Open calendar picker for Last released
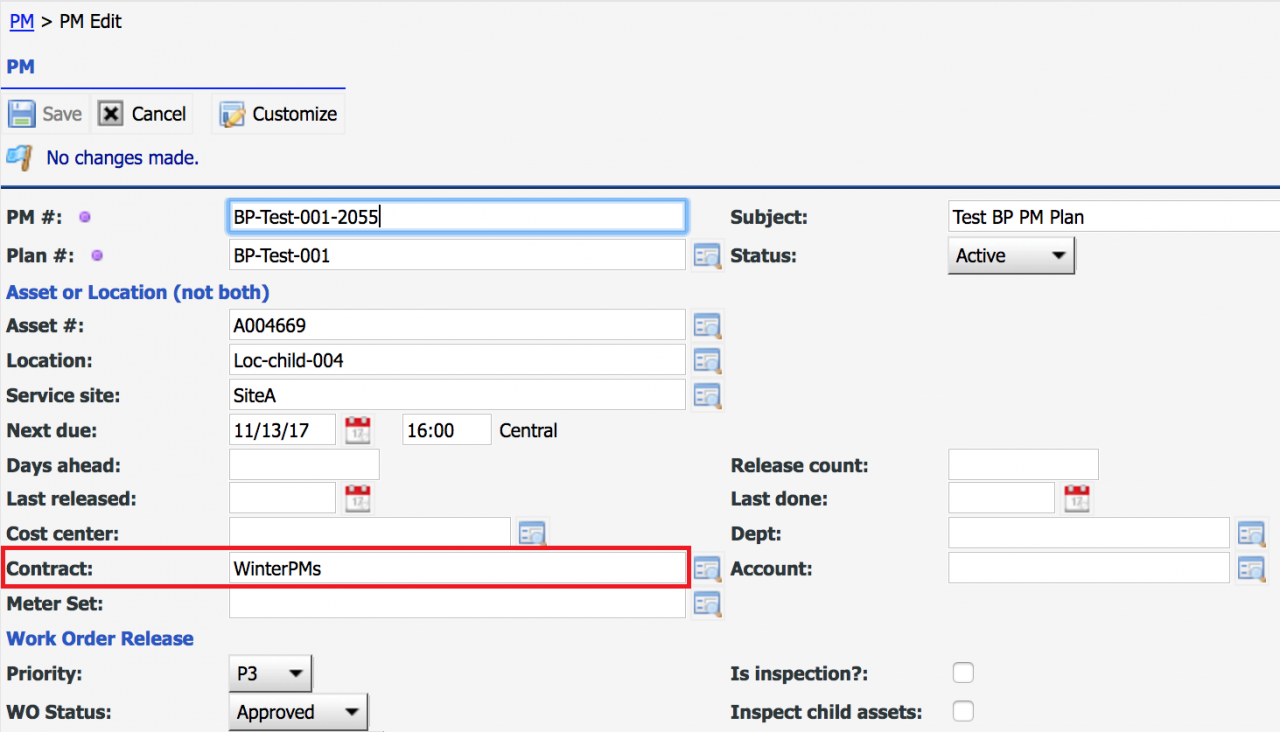This screenshot has height=732, width=1280. pos(357,498)
